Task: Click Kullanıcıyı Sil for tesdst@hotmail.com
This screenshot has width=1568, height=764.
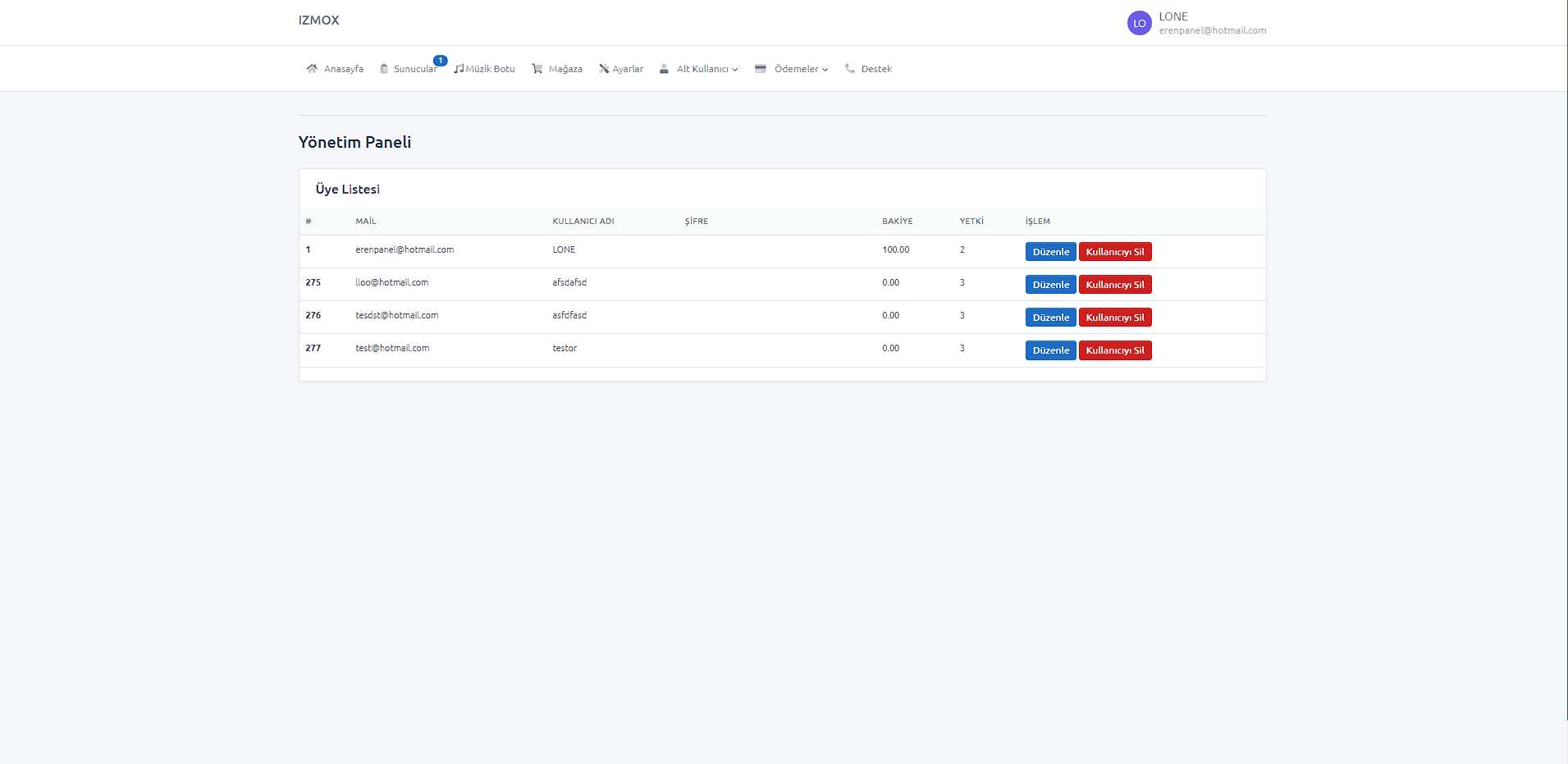Action: [x=1114, y=318]
